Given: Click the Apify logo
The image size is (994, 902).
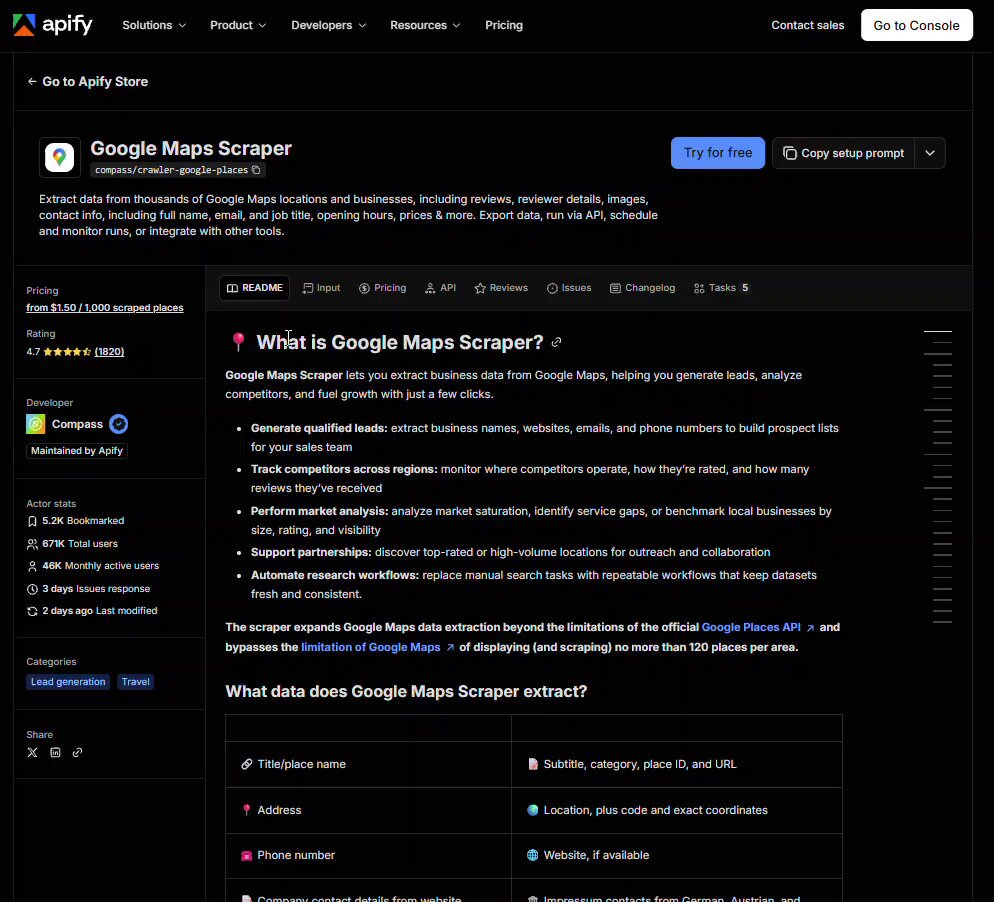Looking at the screenshot, I should pyautogui.click(x=53, y=25).
